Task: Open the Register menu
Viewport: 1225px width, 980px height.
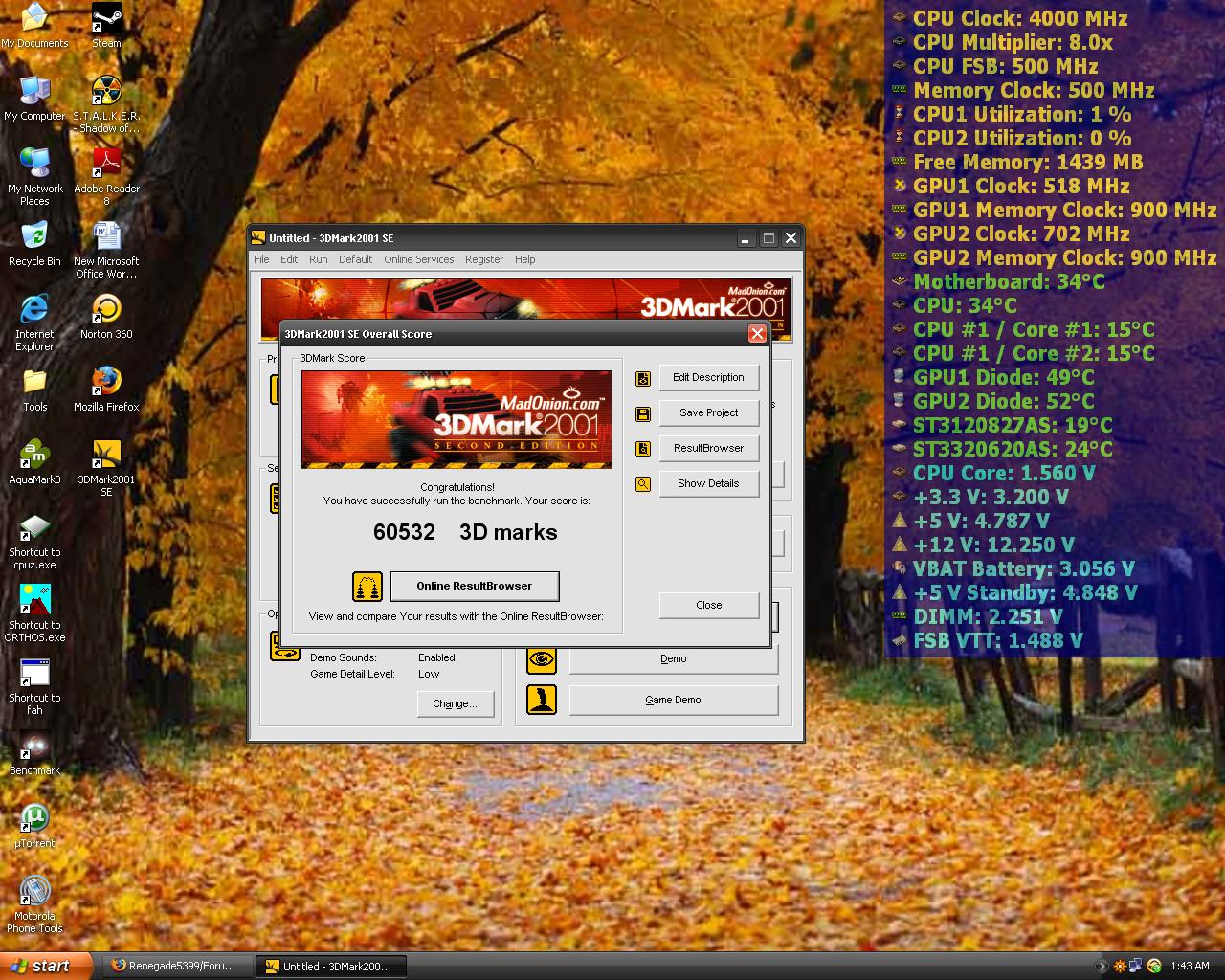Action: tap(484, 259)
